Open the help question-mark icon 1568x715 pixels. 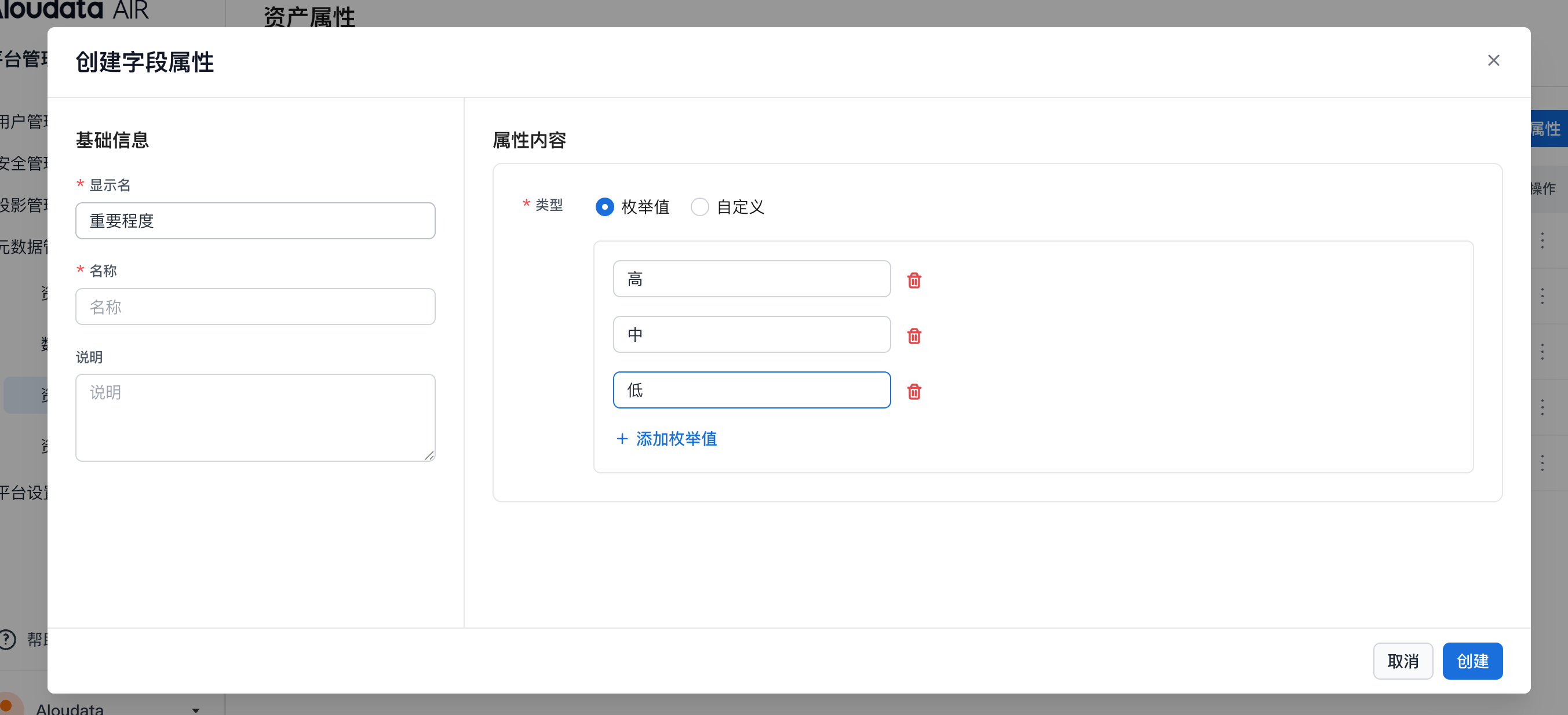pyautogui.click(x=8, y=639)
